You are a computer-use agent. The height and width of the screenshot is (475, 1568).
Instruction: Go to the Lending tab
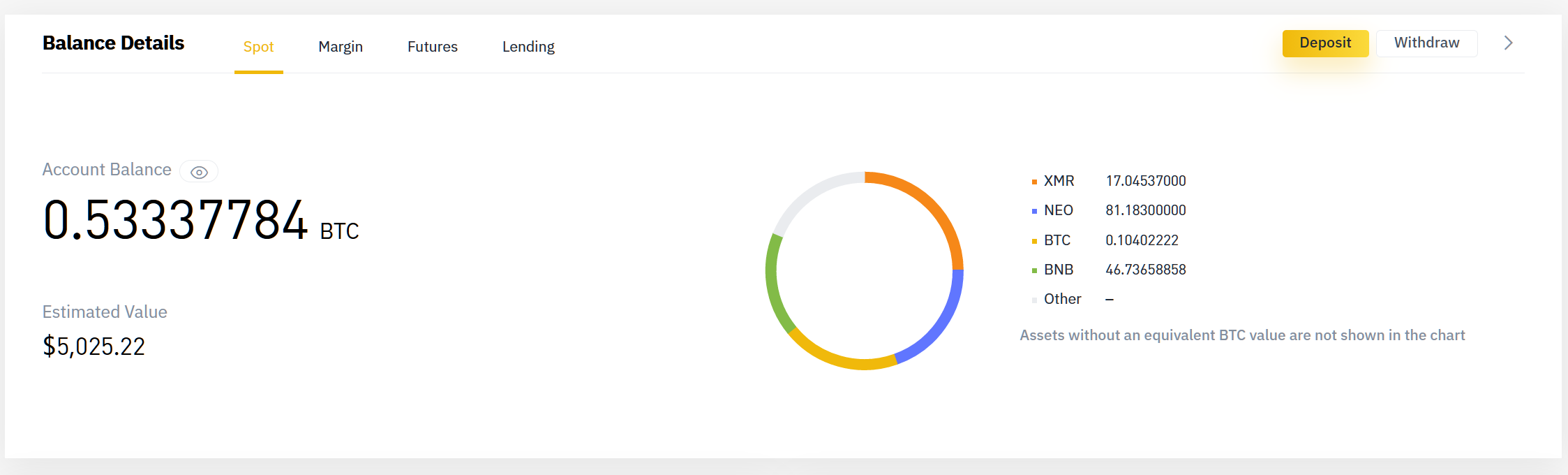[x=528, y=47]
